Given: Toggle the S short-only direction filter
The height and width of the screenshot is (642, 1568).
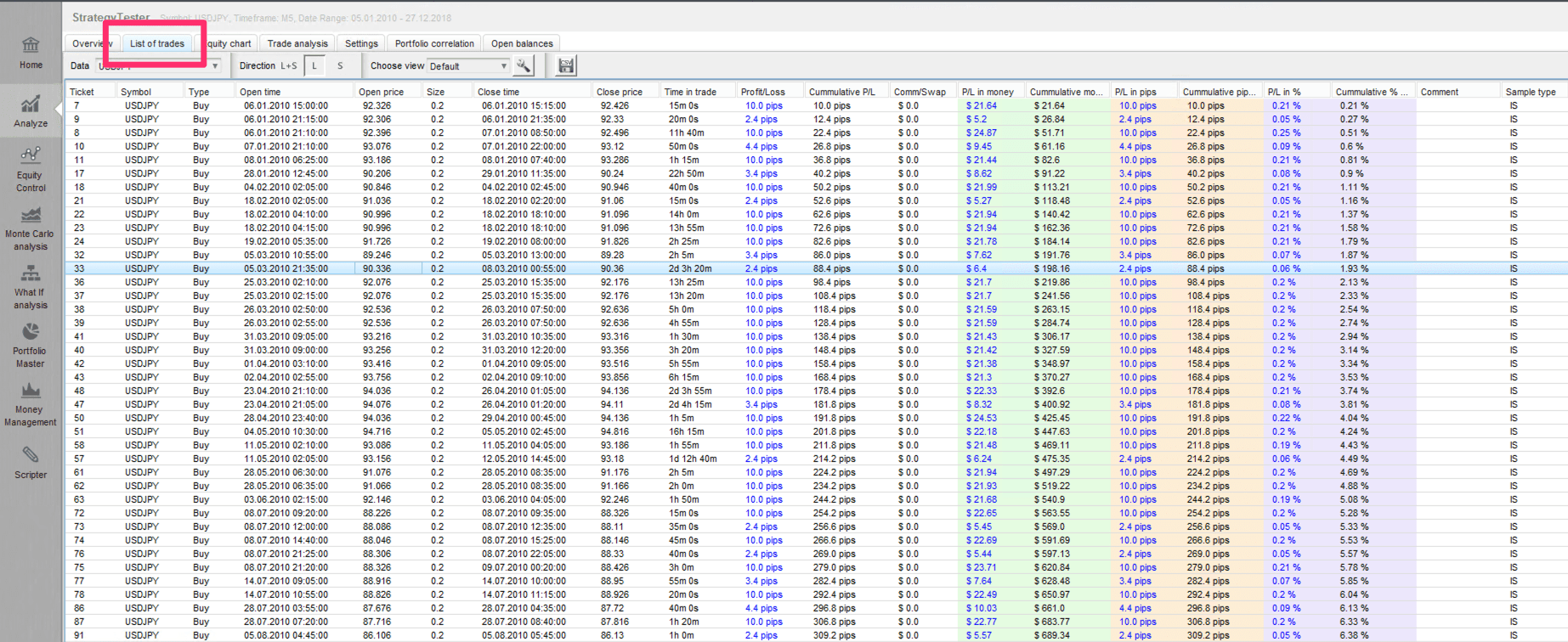Looking at the screenshot, I should pyautogui.click(x=340, y=65).
